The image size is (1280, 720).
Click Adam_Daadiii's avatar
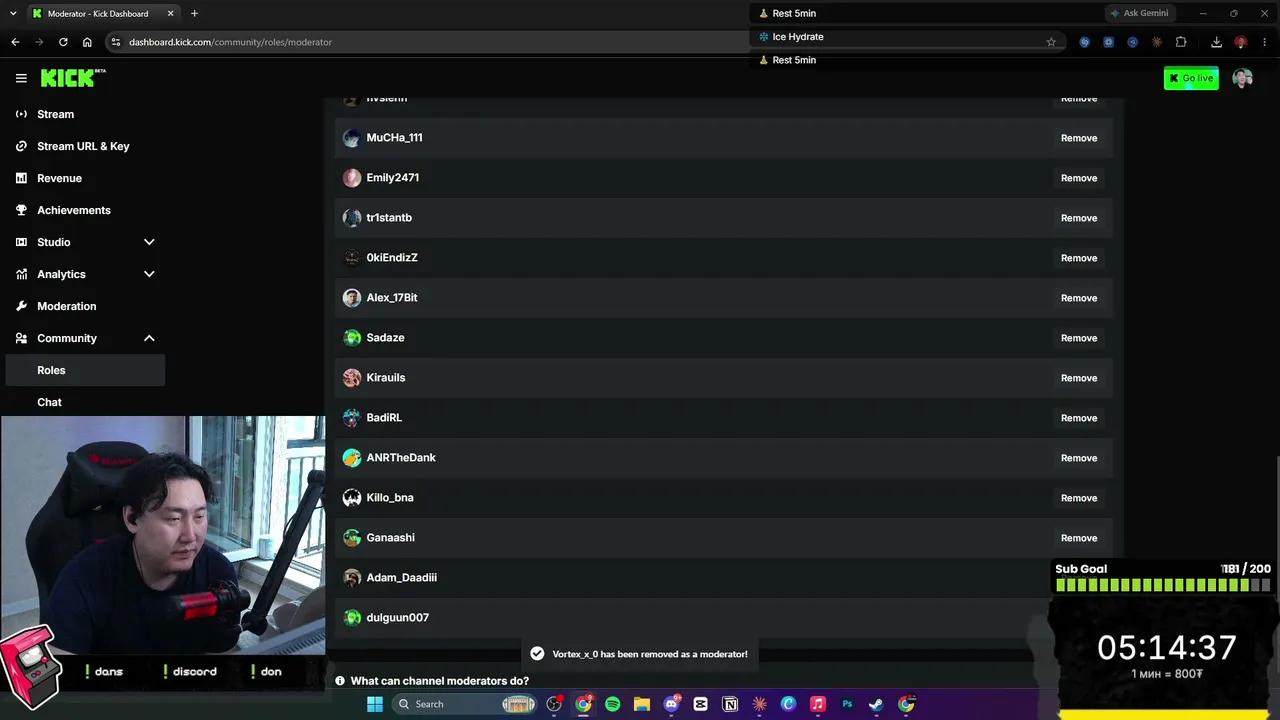(x=352, y=578)
